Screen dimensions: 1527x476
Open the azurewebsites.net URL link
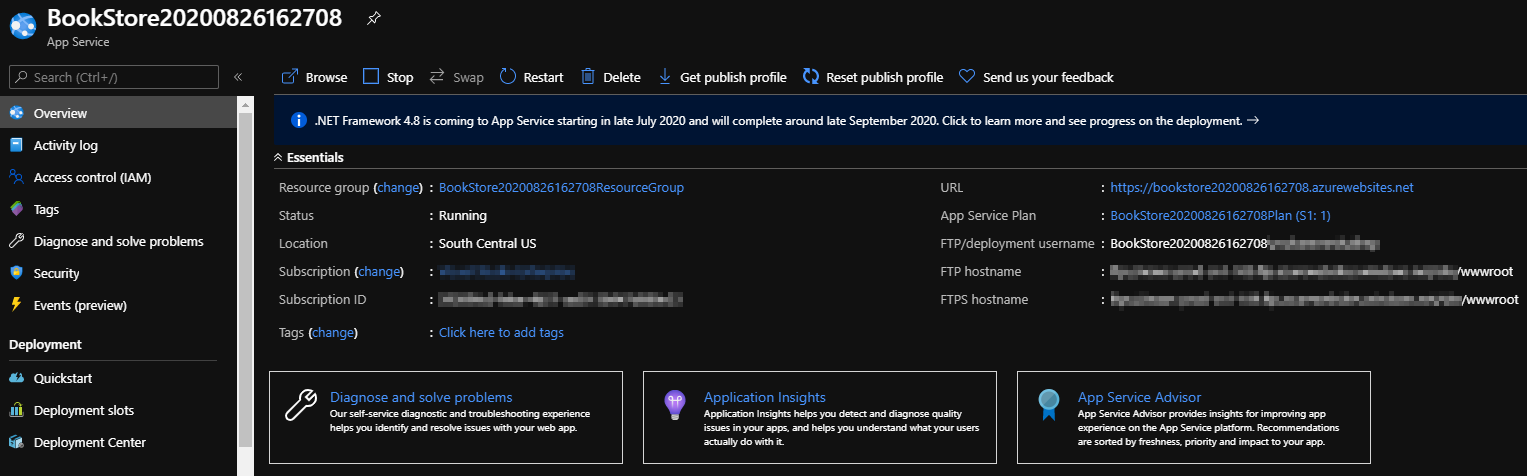(1262, 187)
